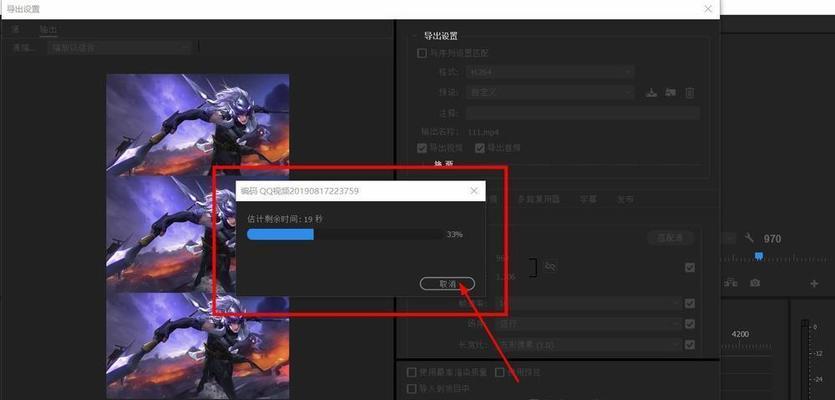Enable 使用预览 checkbox
This screenshot has width=835, height=400.
click(x=499, y=372)
